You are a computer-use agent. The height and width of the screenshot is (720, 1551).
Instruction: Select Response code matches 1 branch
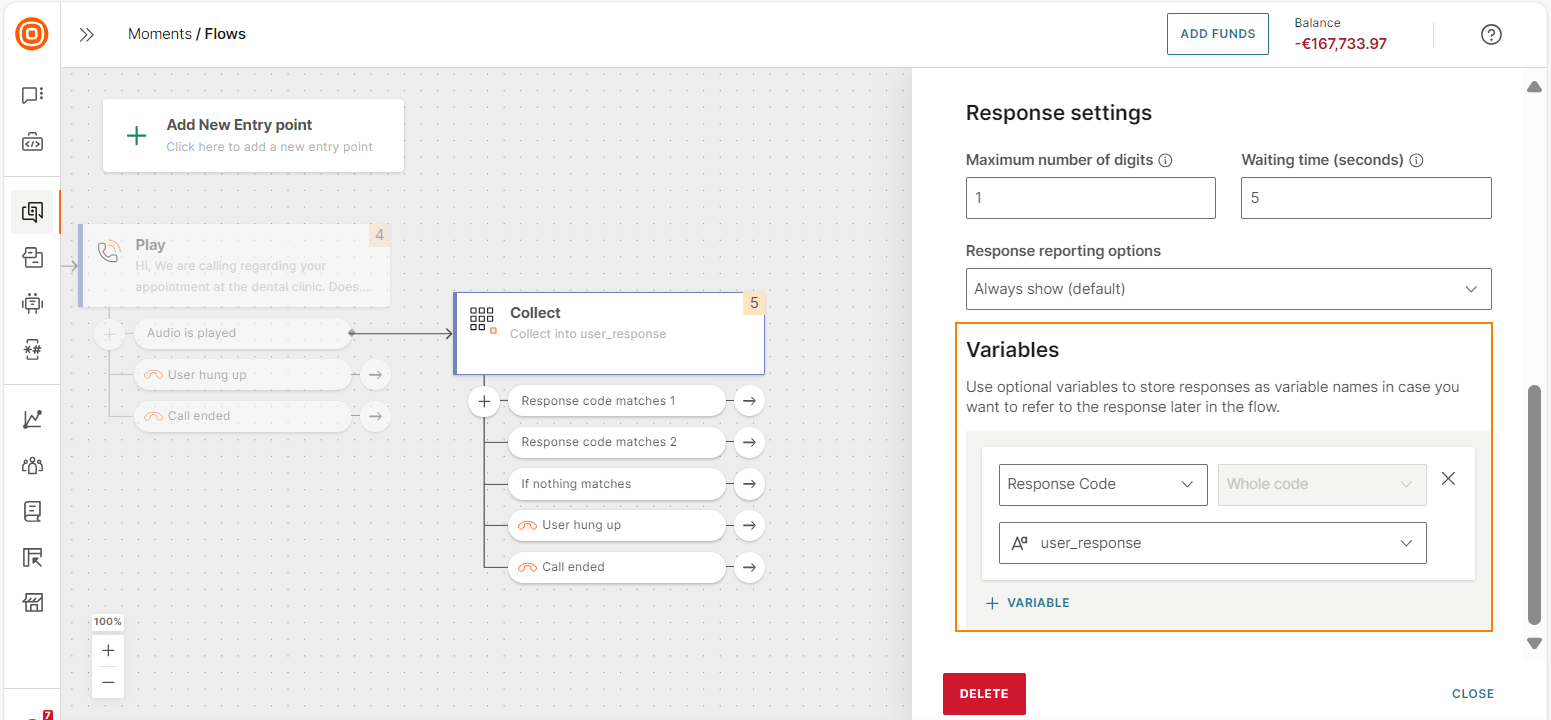tap(616, 402)
